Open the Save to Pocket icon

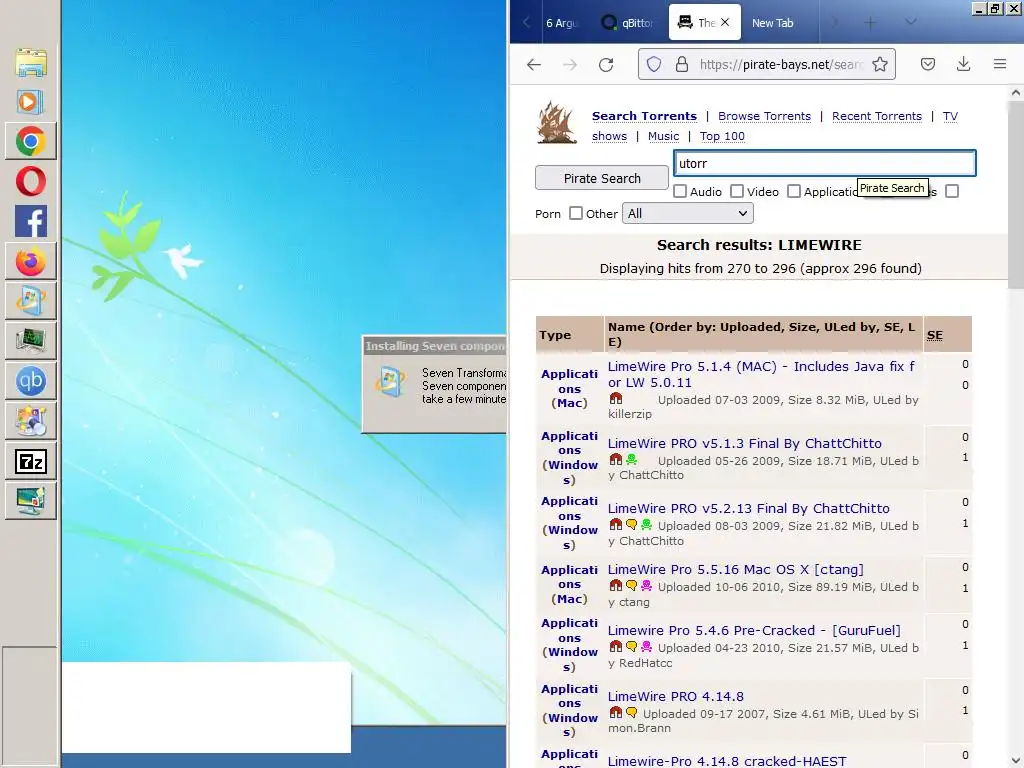pos(928,64)
